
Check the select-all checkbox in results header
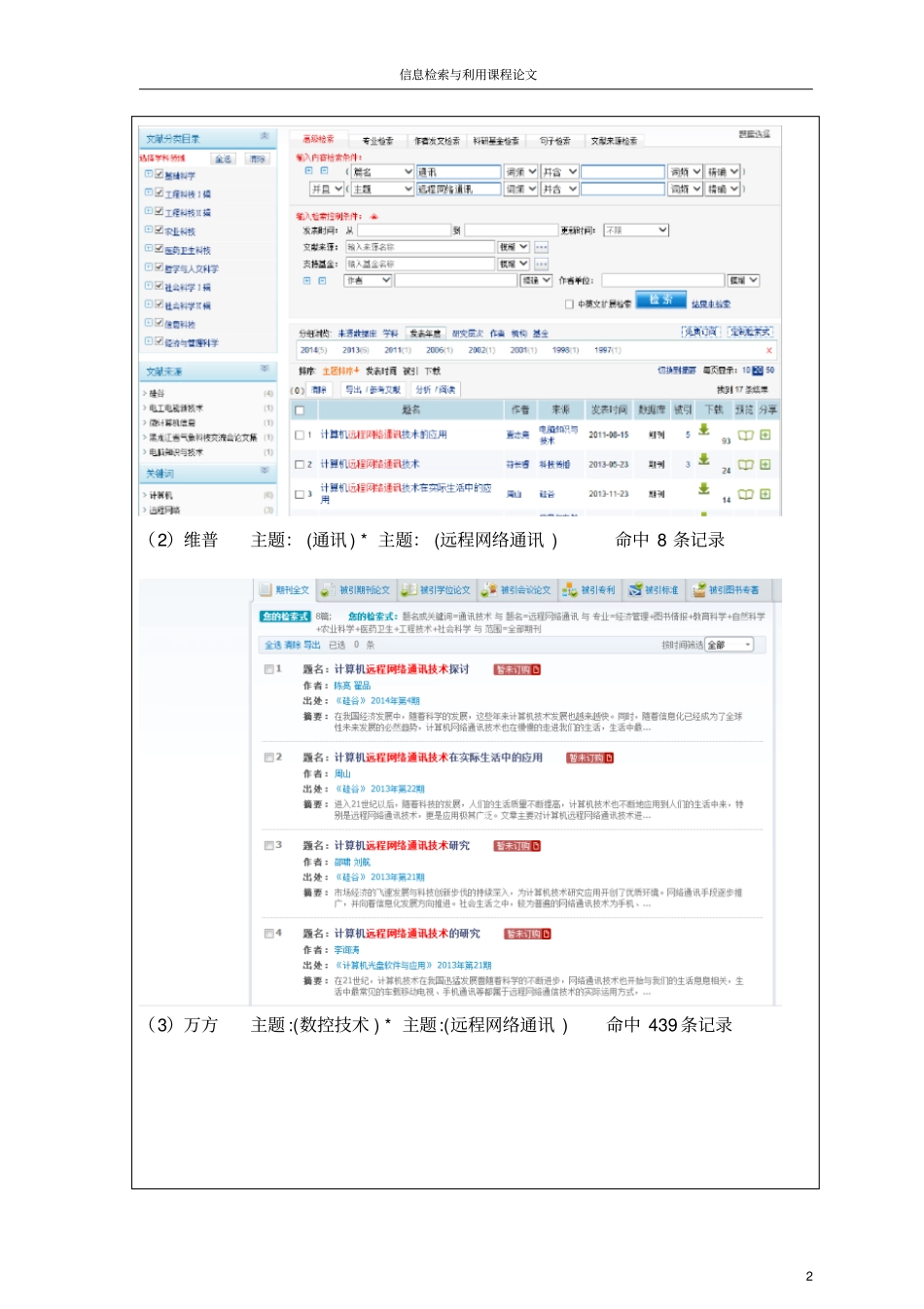click(300, 410)
